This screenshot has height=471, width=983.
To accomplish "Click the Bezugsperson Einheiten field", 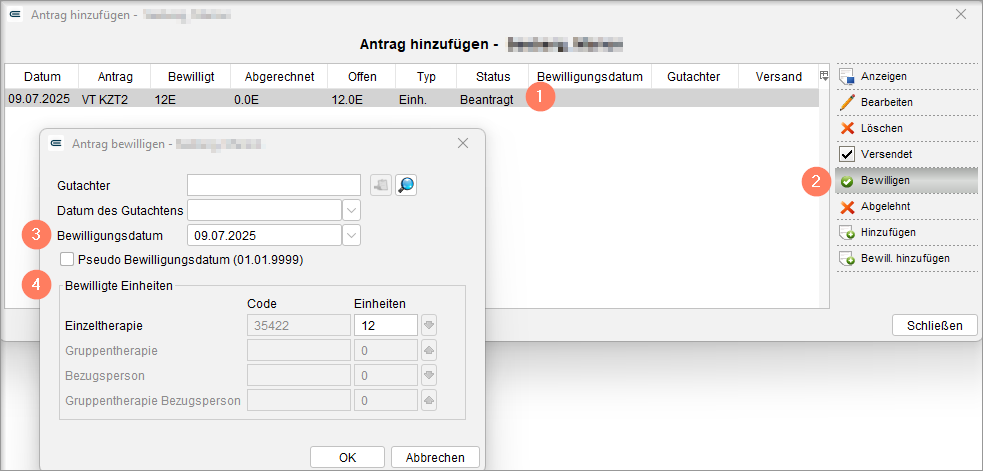I will (x=386, y=375).
